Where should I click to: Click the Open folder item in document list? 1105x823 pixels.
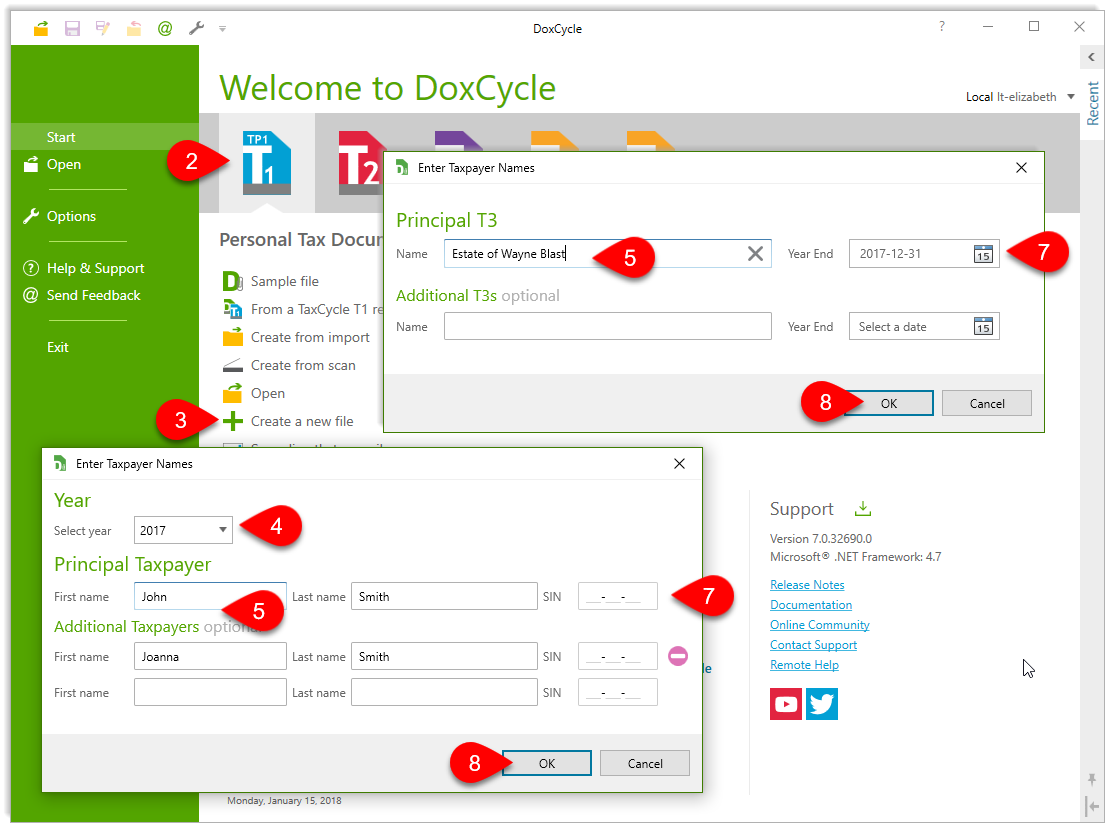268,393
